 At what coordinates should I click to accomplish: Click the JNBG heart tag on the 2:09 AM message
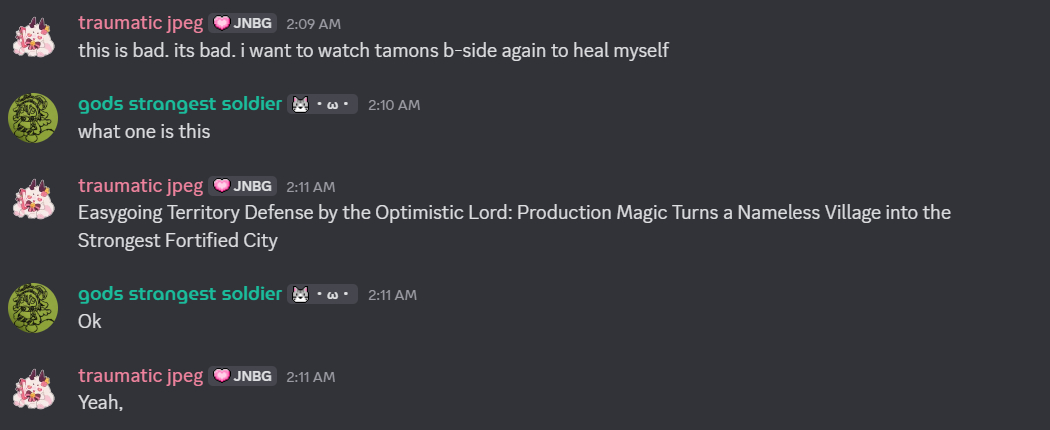242,23
